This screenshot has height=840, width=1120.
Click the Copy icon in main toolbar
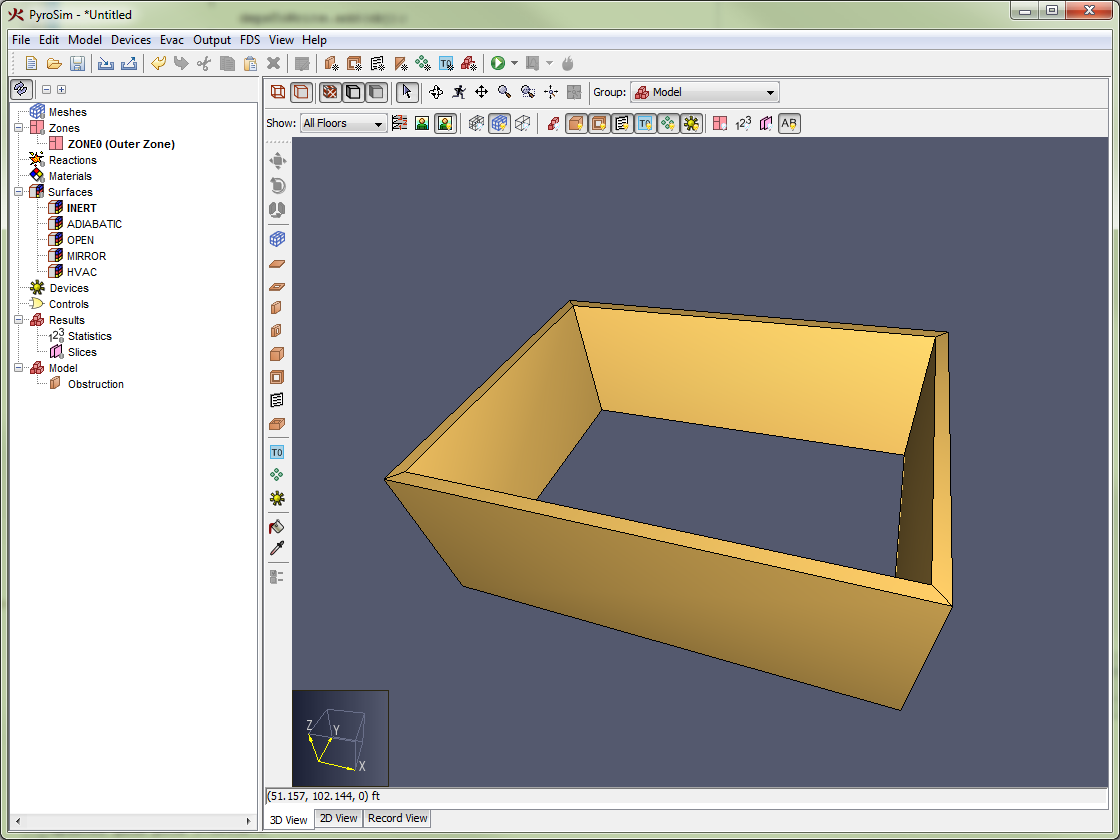click(227, 64)
